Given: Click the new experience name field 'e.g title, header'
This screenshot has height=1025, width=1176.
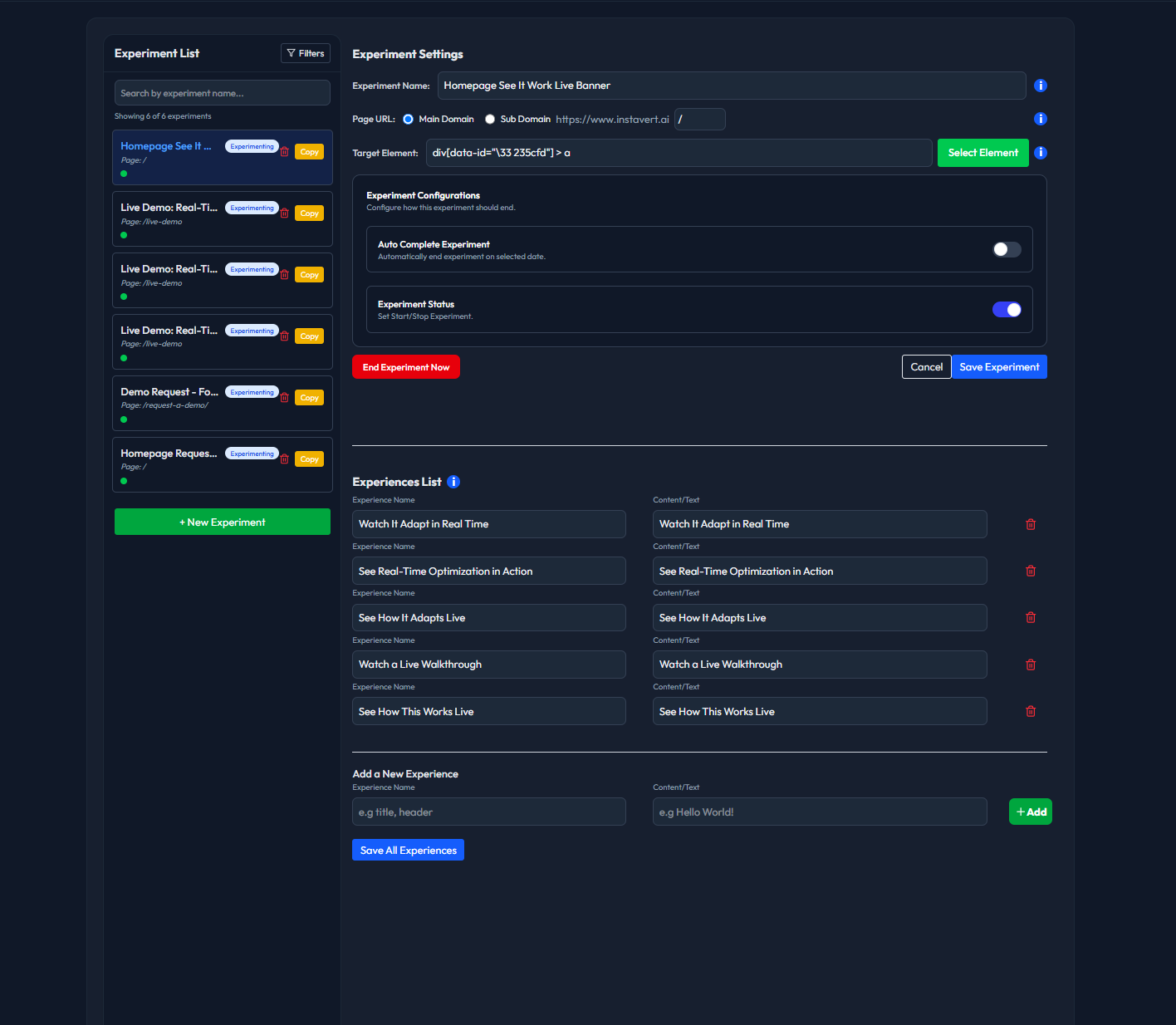Looking at the screenshot, I should point(489,812).
